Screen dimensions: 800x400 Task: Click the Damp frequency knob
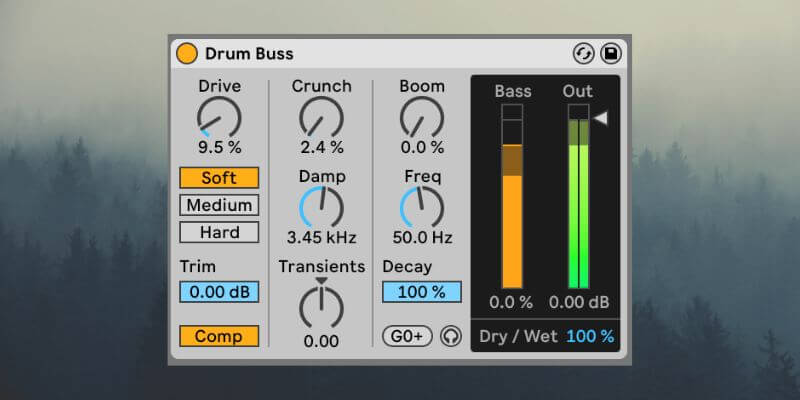pos(321,207)
